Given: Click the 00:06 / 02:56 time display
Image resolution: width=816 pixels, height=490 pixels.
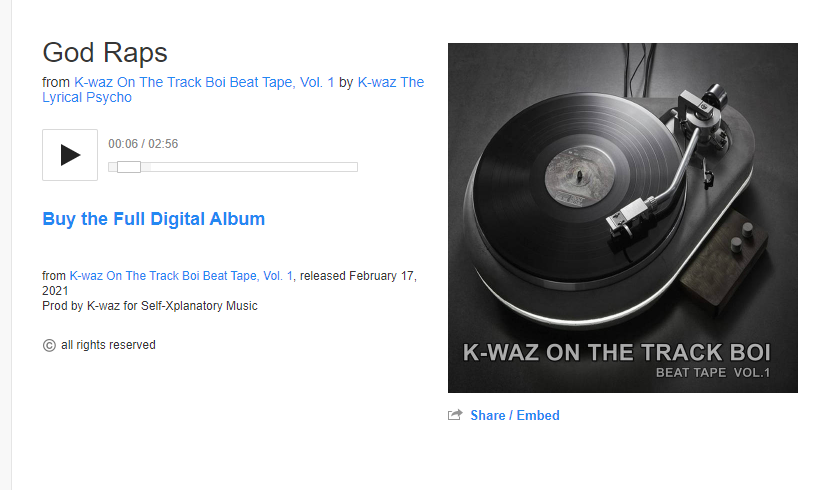Looking at the screenshot, I should tap(143, 144).
